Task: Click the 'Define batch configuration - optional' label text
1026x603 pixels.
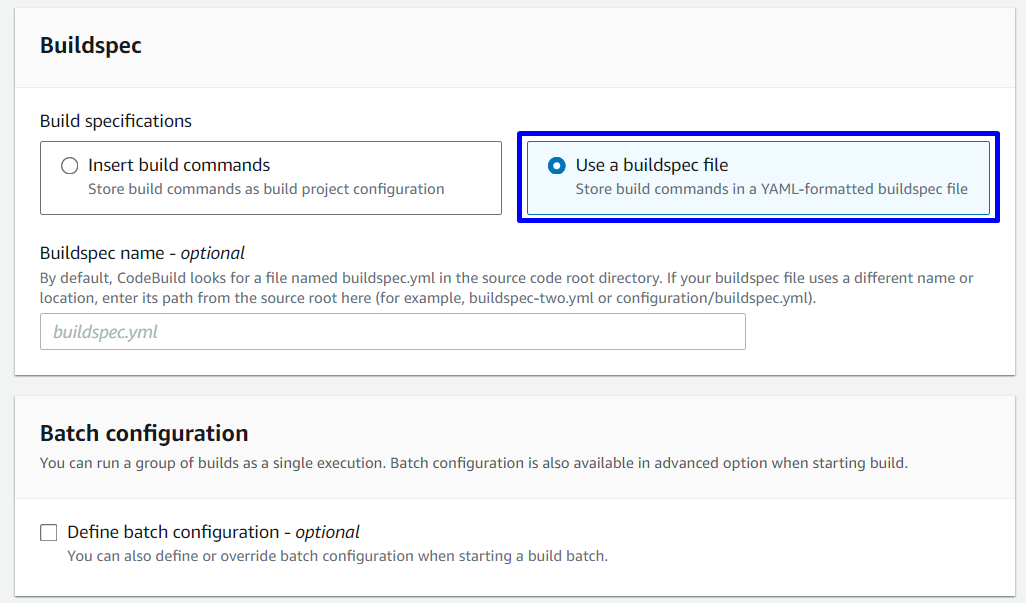Action: tap(213, 532)
